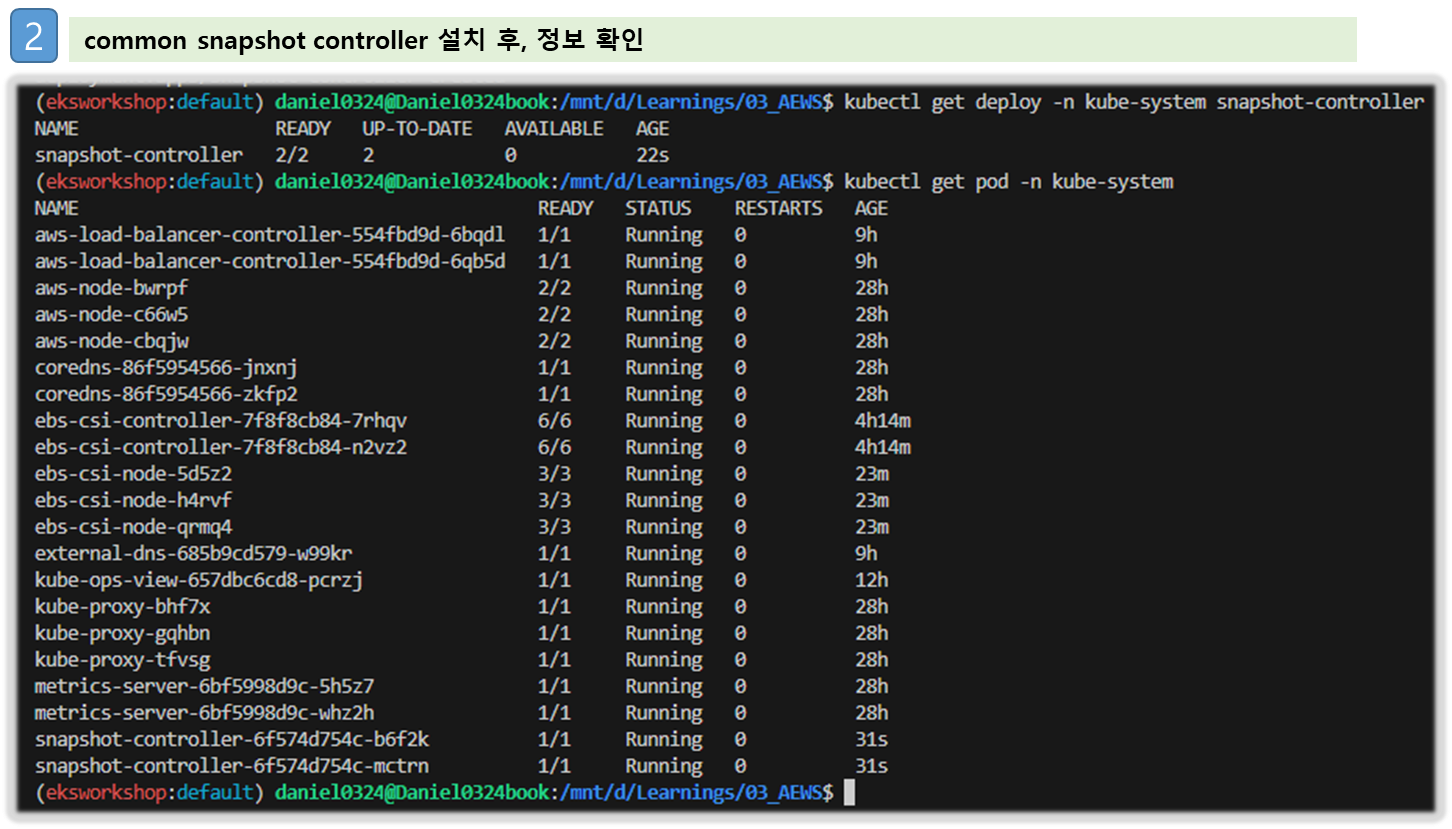Click the 4h14m age for ebs-csi-controller-7f8f8cb84-n2vz2
Screen dimensions: 1452x829
[x=883, y=447]
